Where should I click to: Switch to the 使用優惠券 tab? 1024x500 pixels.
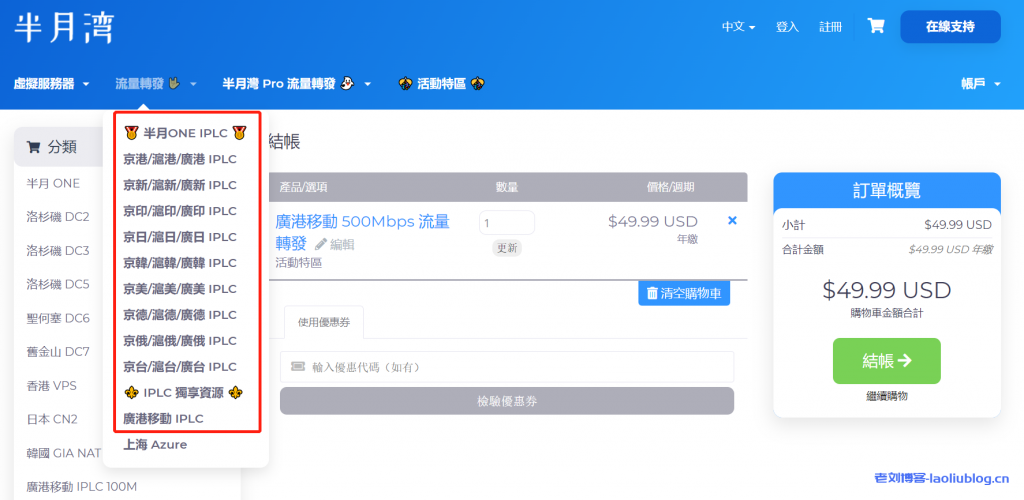322,322
